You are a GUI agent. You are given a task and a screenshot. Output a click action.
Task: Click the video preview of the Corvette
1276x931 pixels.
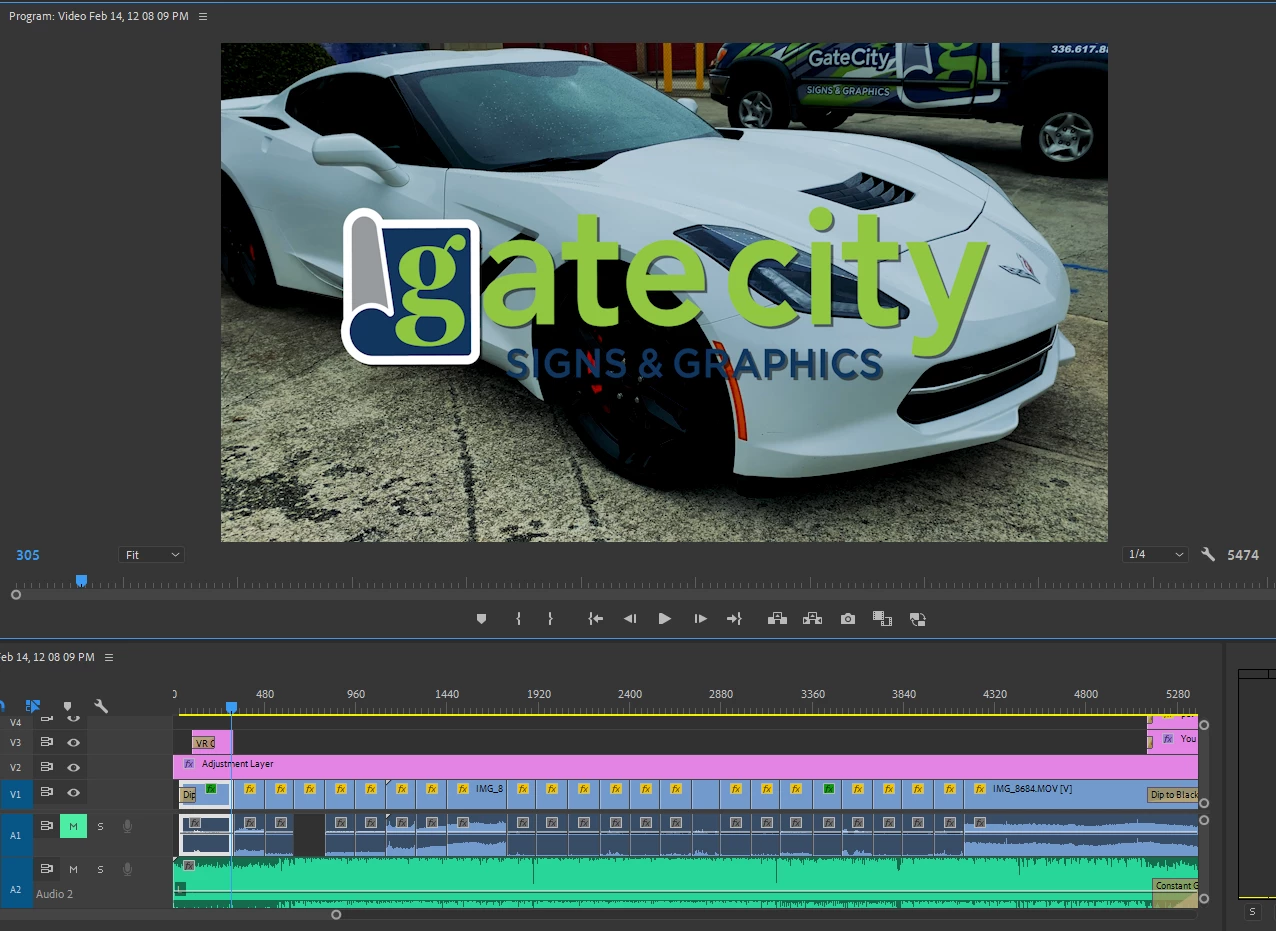point(664,292)
